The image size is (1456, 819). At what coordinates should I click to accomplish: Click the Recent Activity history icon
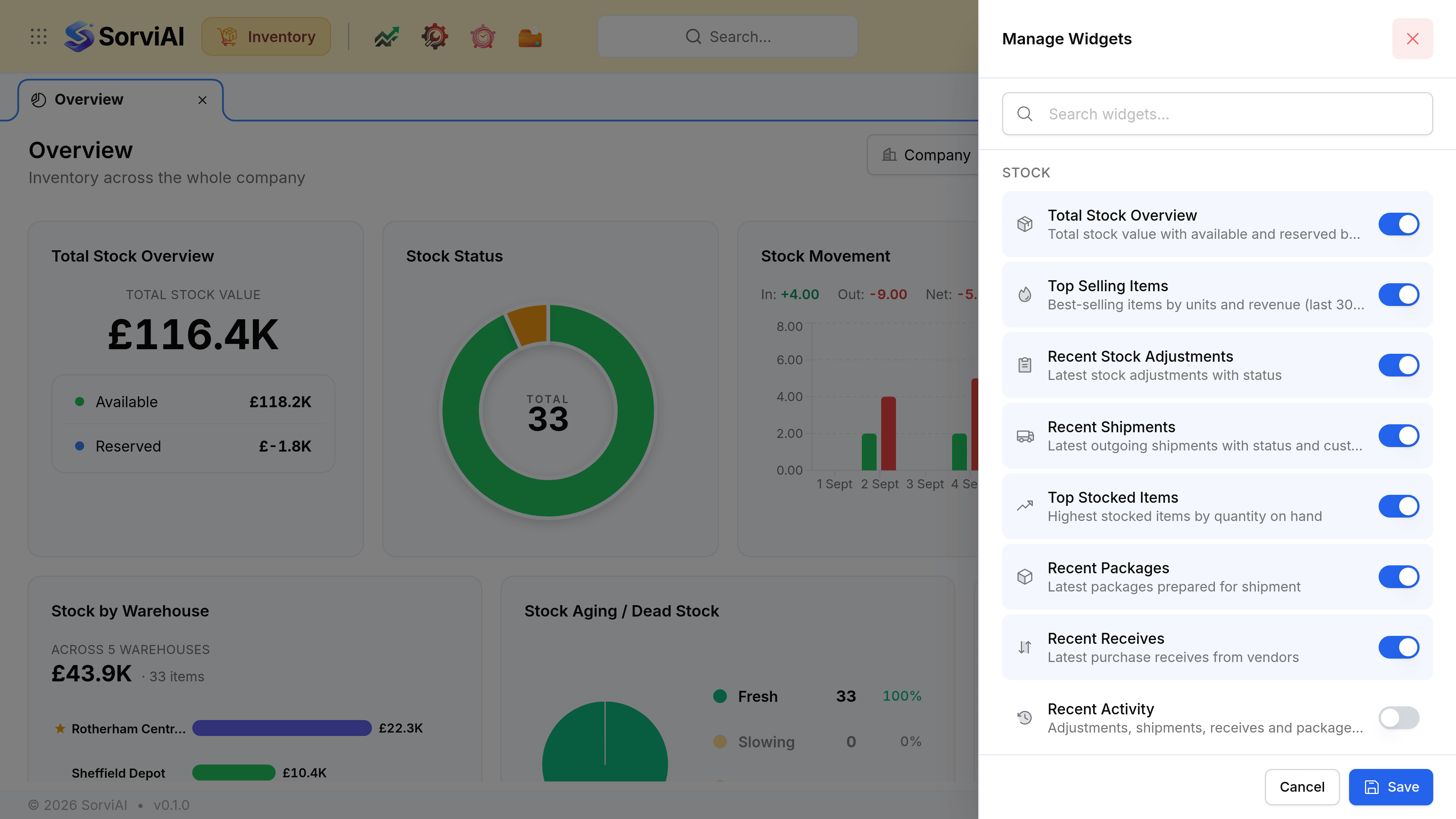pos(1024,718)
